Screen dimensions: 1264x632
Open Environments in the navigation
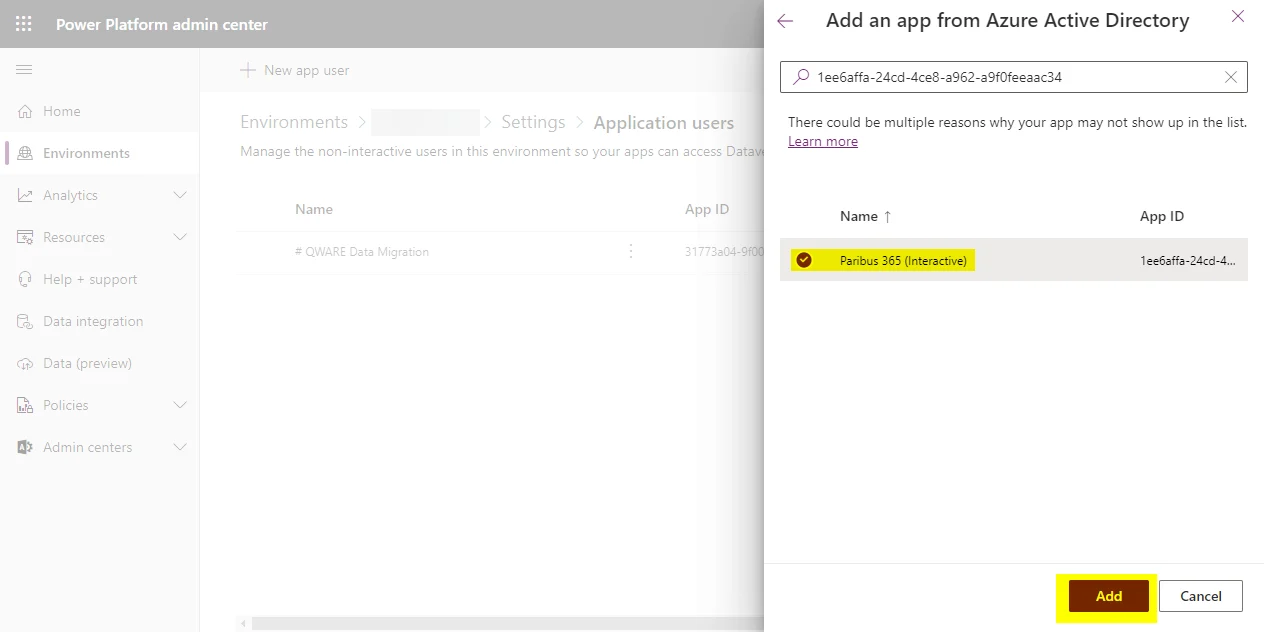click(99, 153)
